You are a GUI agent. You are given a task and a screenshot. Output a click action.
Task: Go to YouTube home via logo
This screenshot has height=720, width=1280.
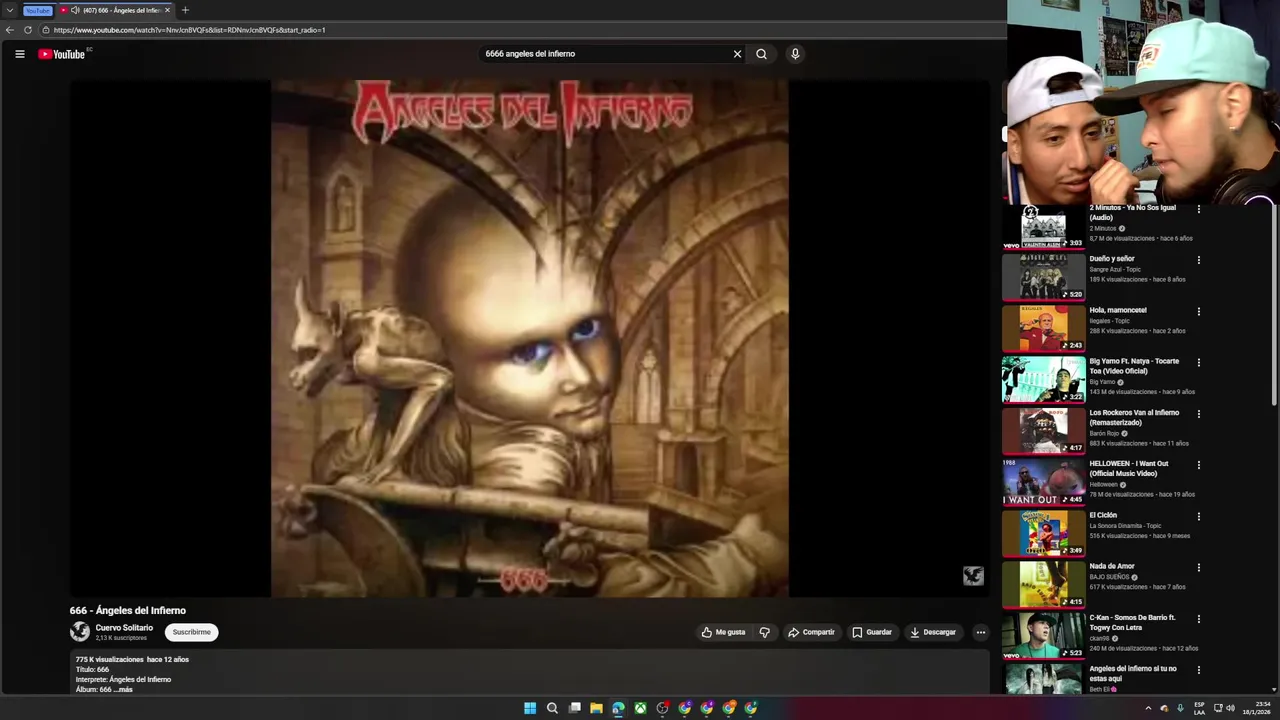click(x=62, y=54)
